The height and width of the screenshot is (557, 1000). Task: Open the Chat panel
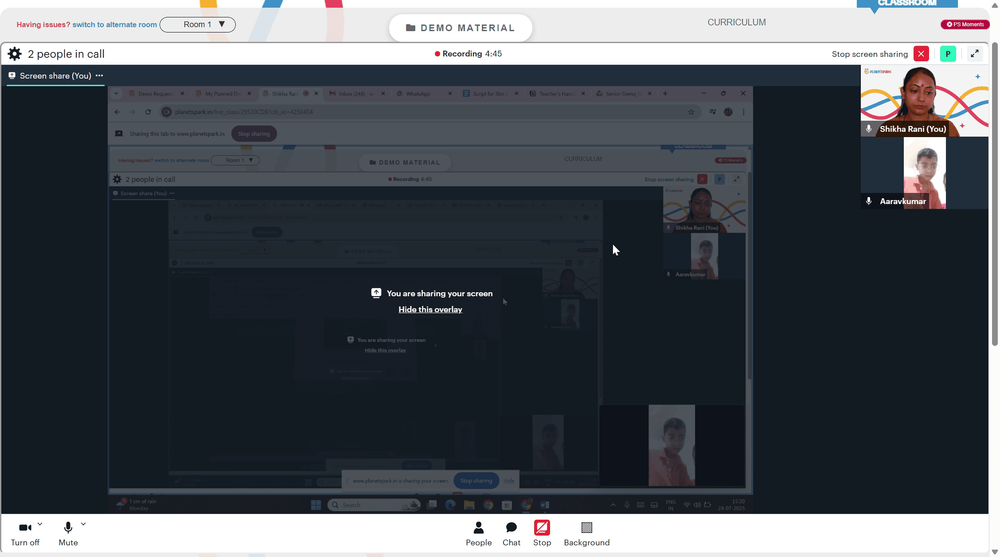click(x=511, y=533)
